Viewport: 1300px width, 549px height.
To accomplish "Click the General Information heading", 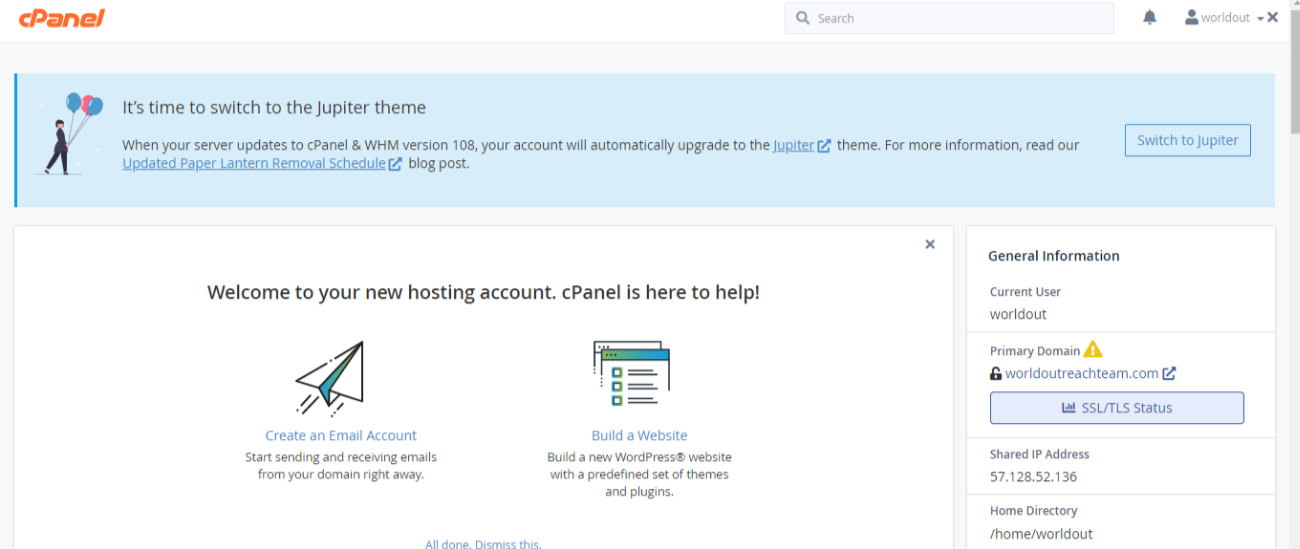I will [x=1054, y=256].
